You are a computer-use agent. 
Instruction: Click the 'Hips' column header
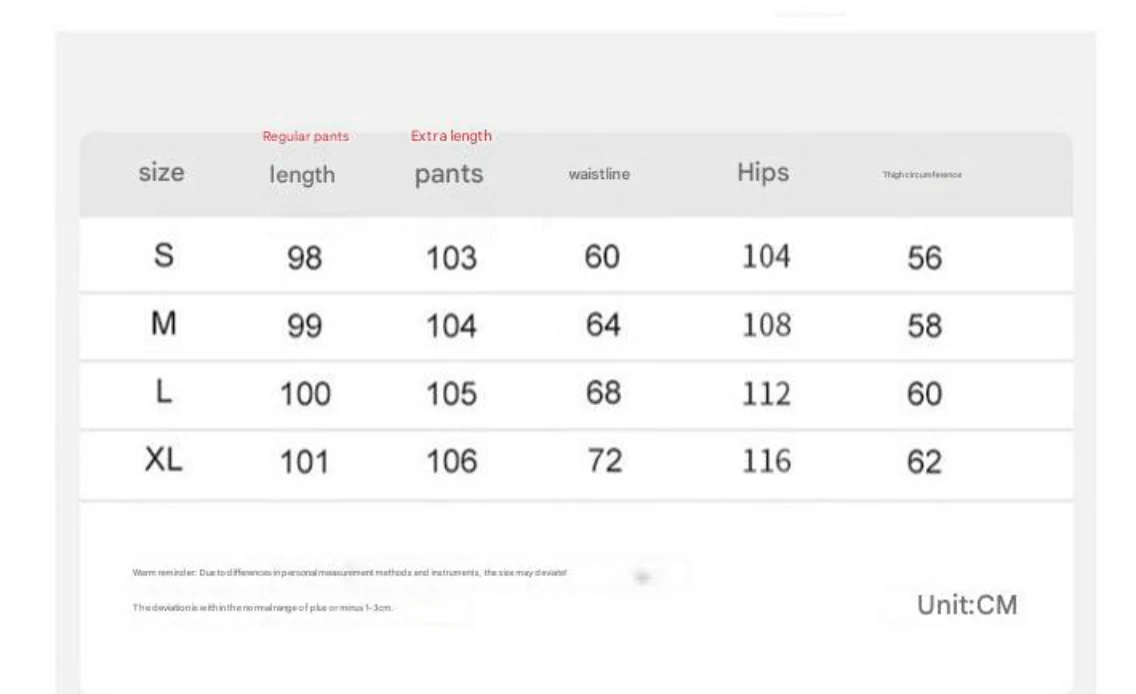click(x=763, y=172)
